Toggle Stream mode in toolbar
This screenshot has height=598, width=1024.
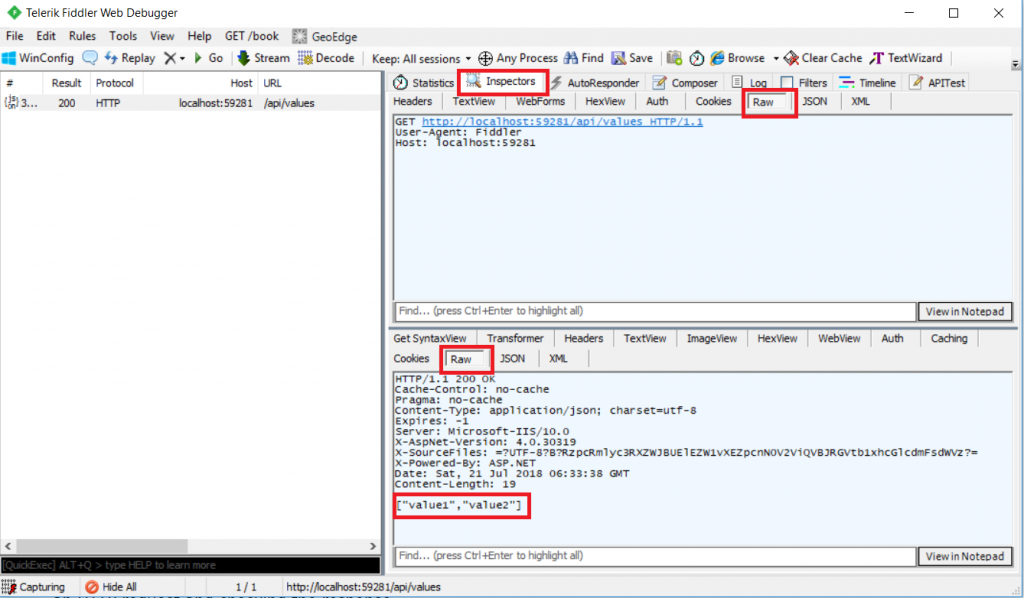point(264,58)
